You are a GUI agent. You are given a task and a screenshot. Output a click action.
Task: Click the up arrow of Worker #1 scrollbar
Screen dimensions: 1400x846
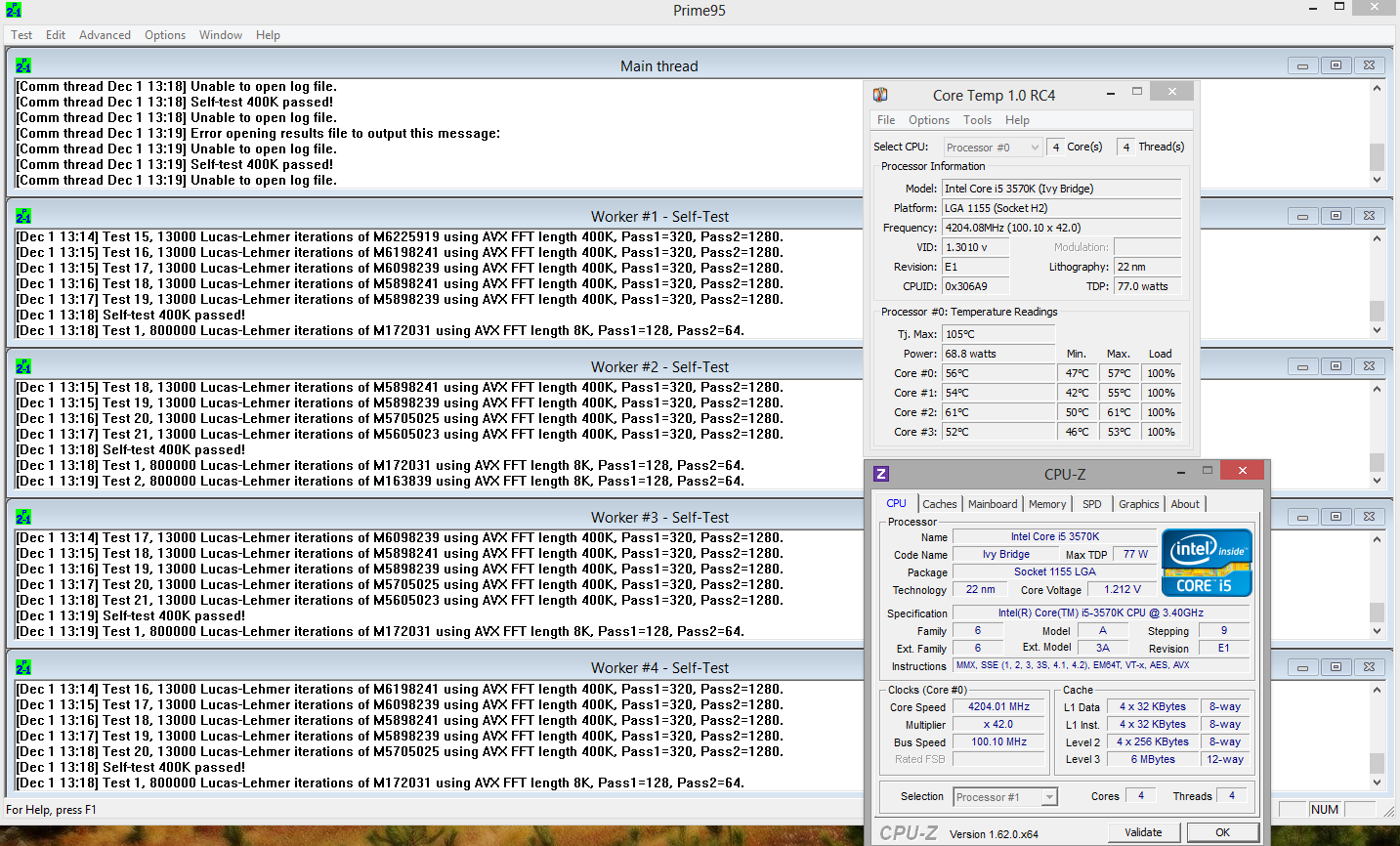point(1377,238)
